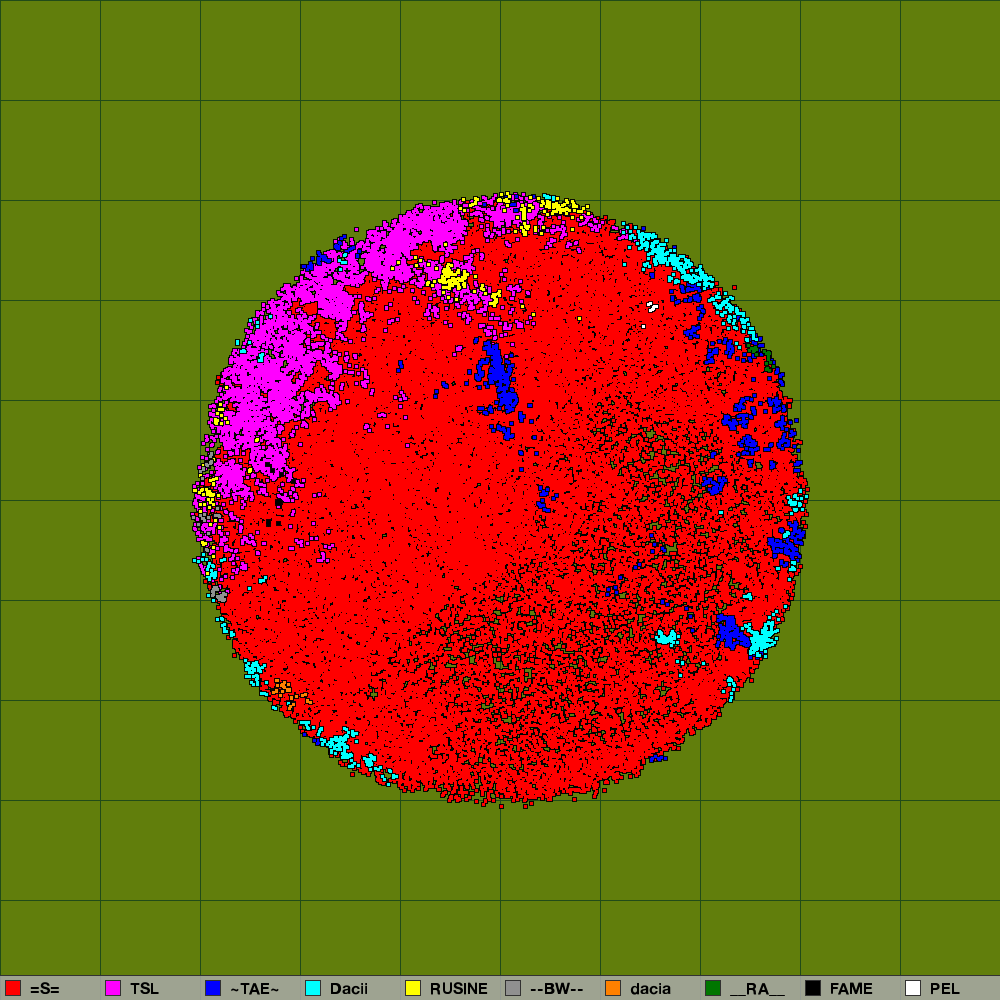Select the TSL legend label

click(x=144, y=989)
